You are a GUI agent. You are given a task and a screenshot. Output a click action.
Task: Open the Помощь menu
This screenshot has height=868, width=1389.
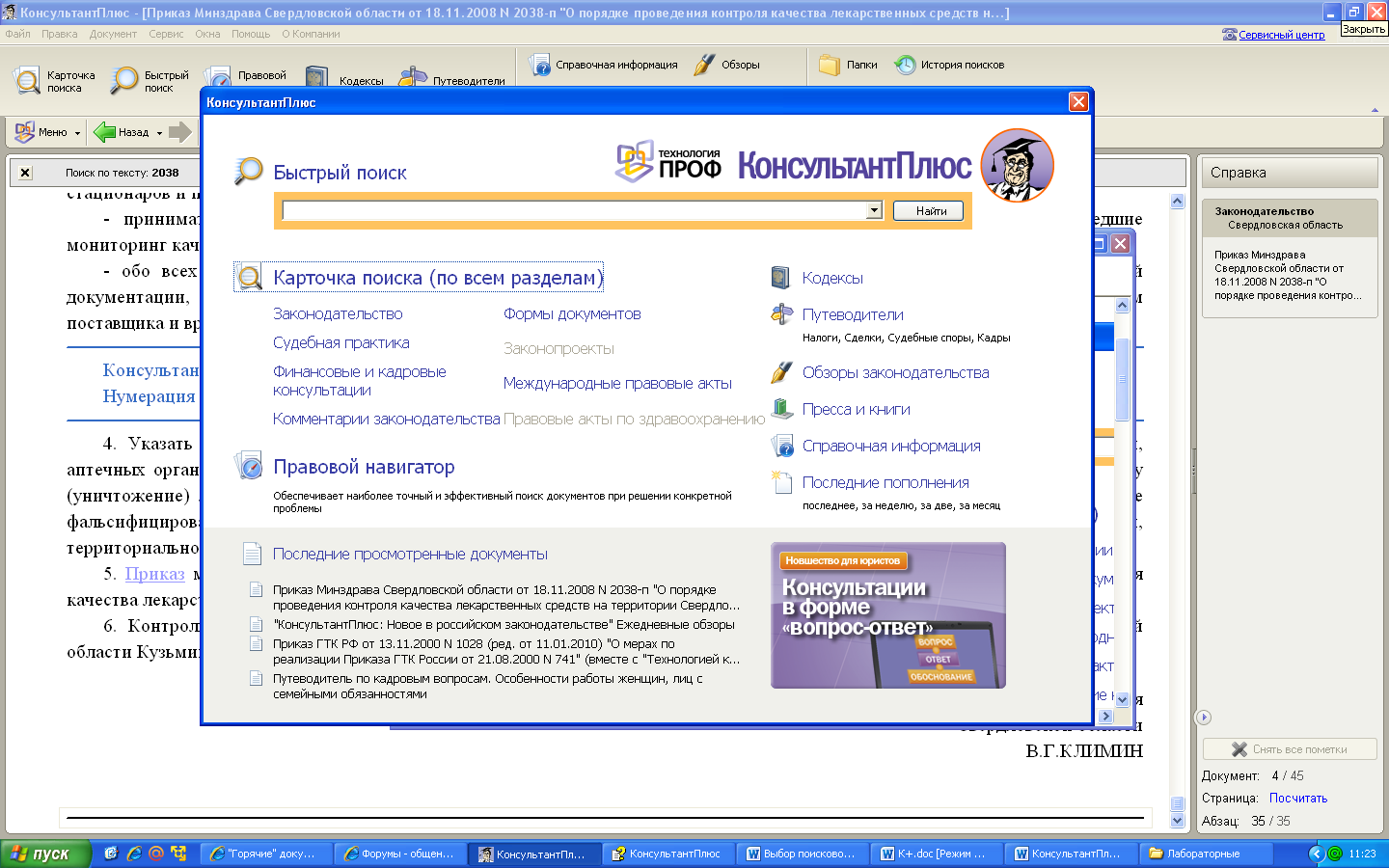pyautogui.click(x=251, y=34)
